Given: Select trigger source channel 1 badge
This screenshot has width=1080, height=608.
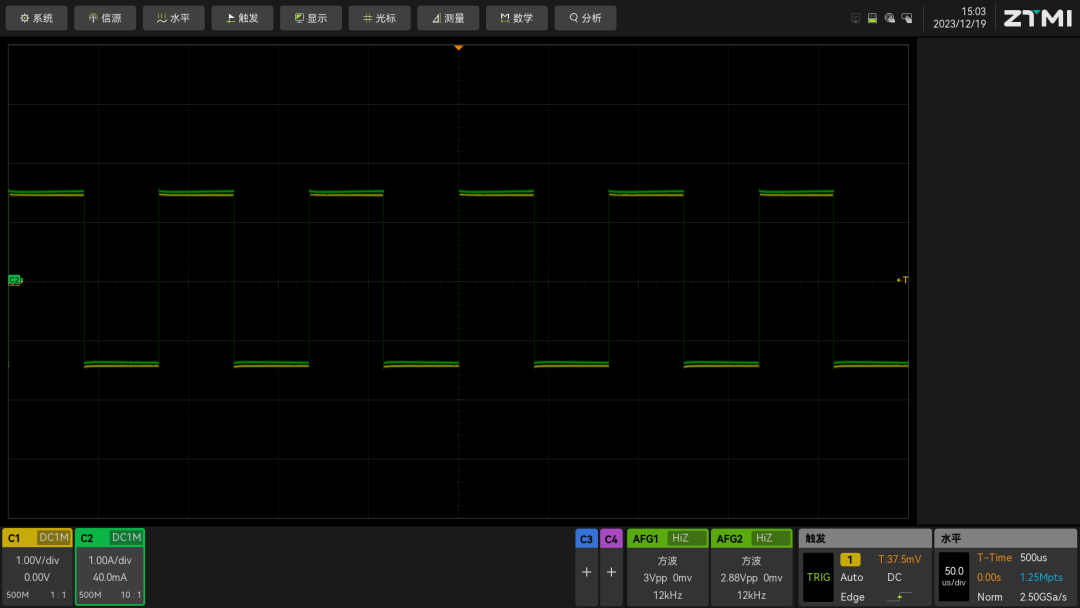Looking at the screenshot, I should (850, 560).
